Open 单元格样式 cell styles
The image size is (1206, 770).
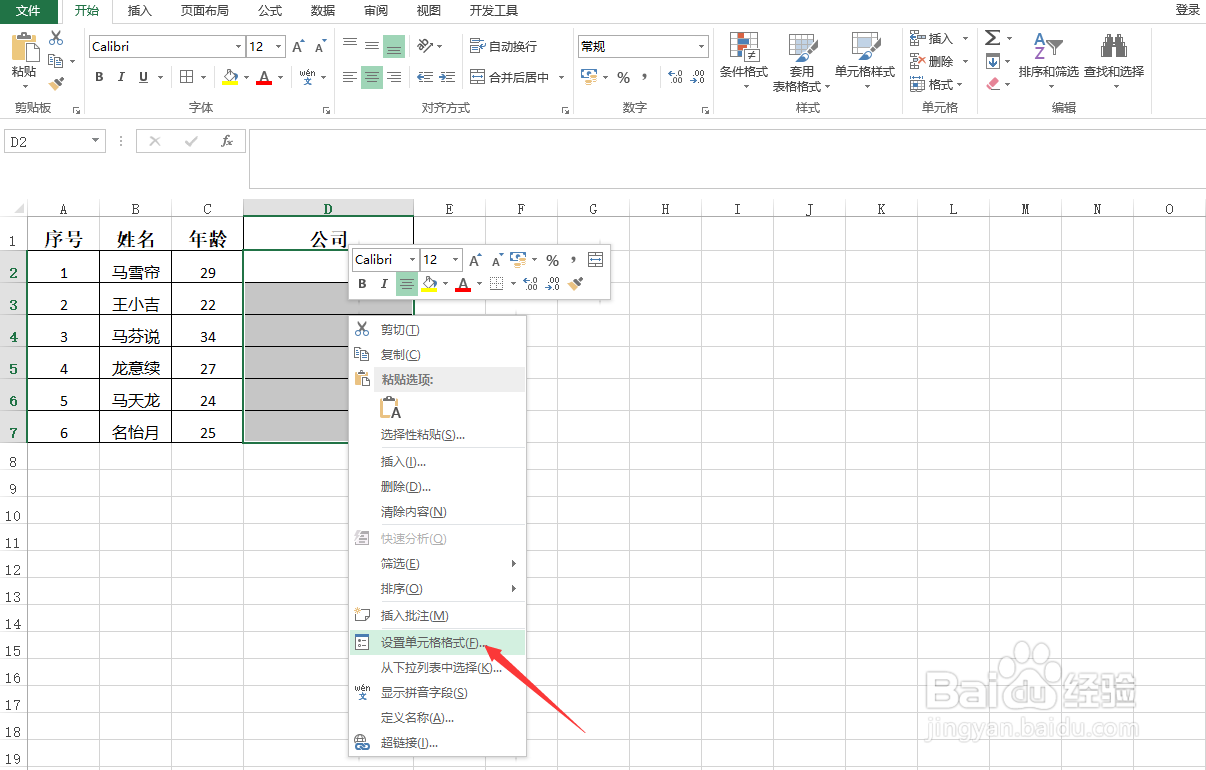point(865,60)
